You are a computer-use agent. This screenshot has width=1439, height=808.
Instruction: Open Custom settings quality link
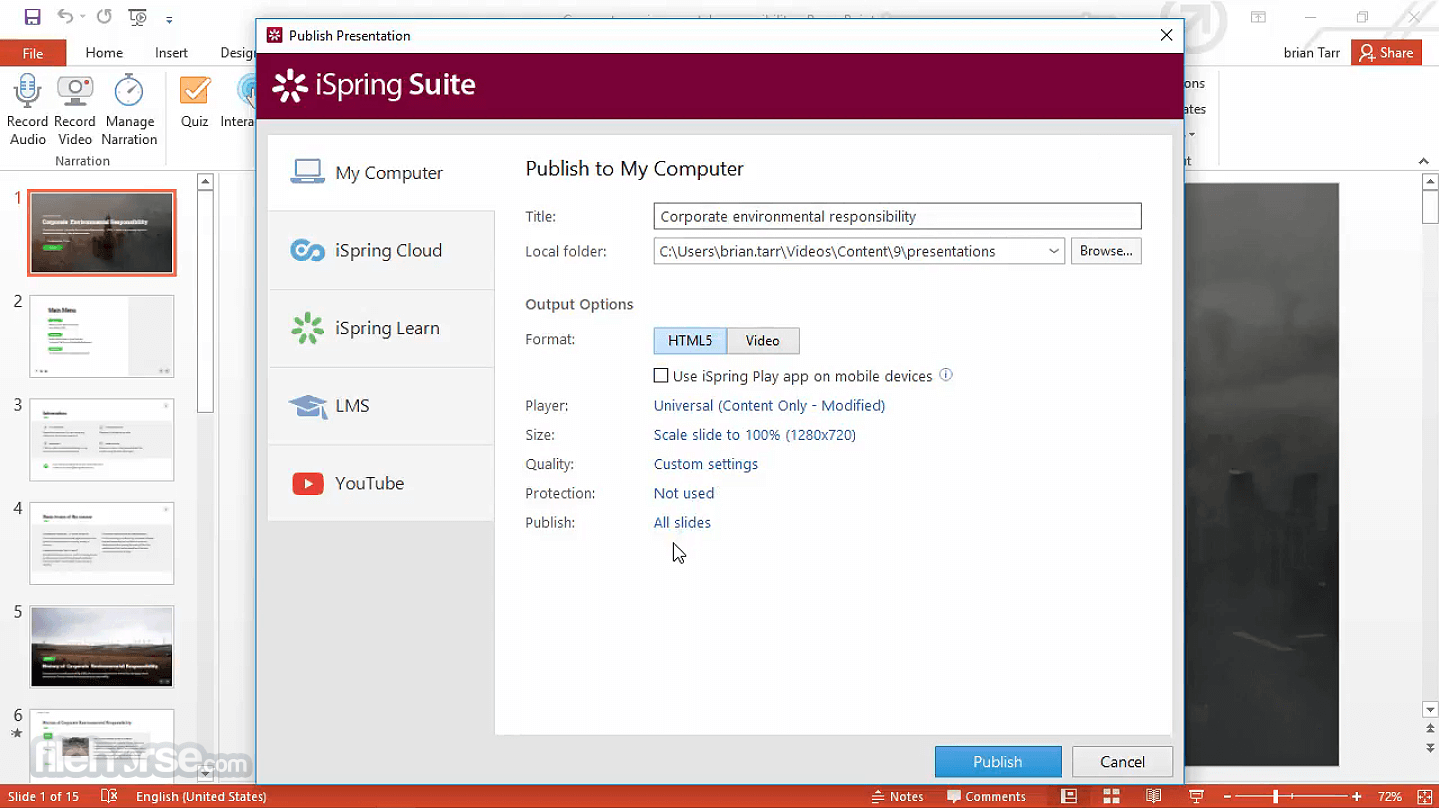click(706, 464)
